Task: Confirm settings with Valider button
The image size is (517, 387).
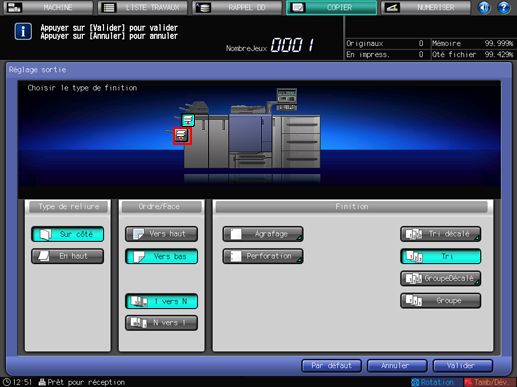Action: click(x=463, y=366)
